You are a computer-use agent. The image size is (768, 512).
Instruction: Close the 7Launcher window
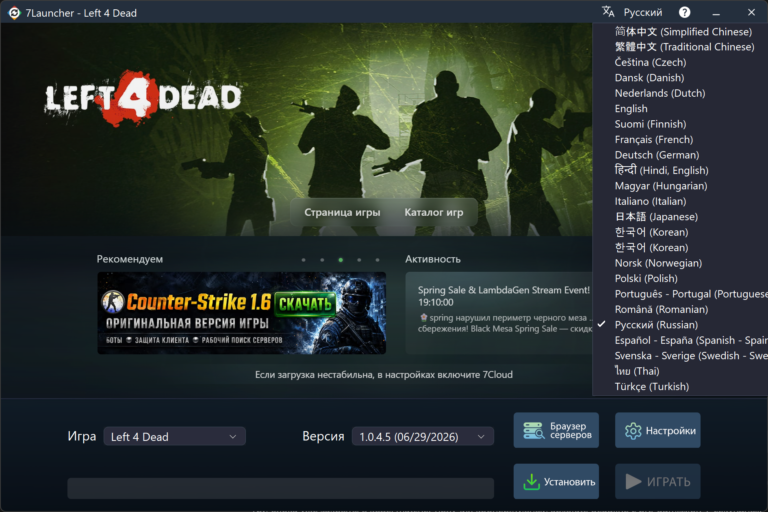click(x=751, y=12)
